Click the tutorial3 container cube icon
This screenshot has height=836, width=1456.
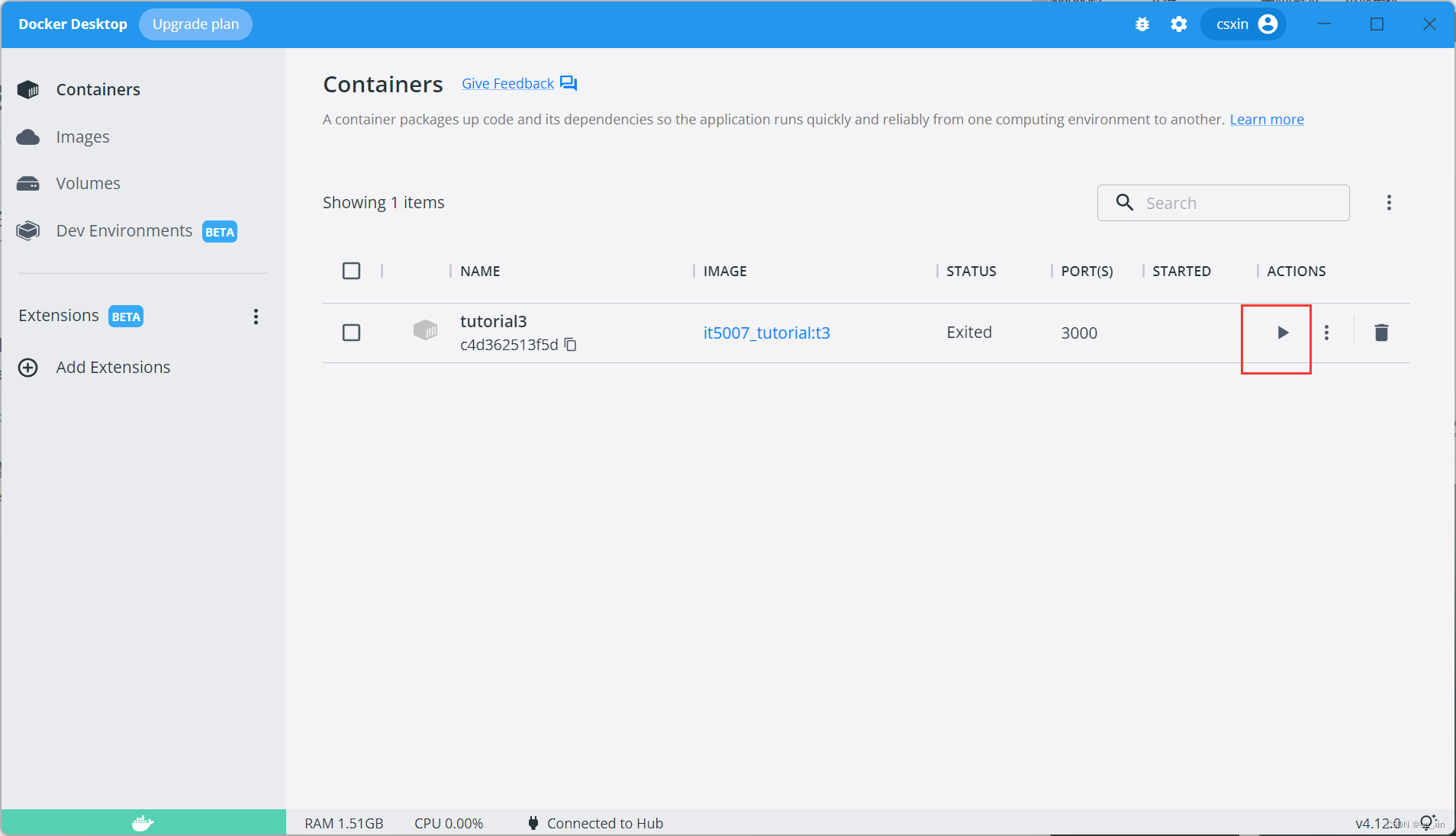click(425, 330)
